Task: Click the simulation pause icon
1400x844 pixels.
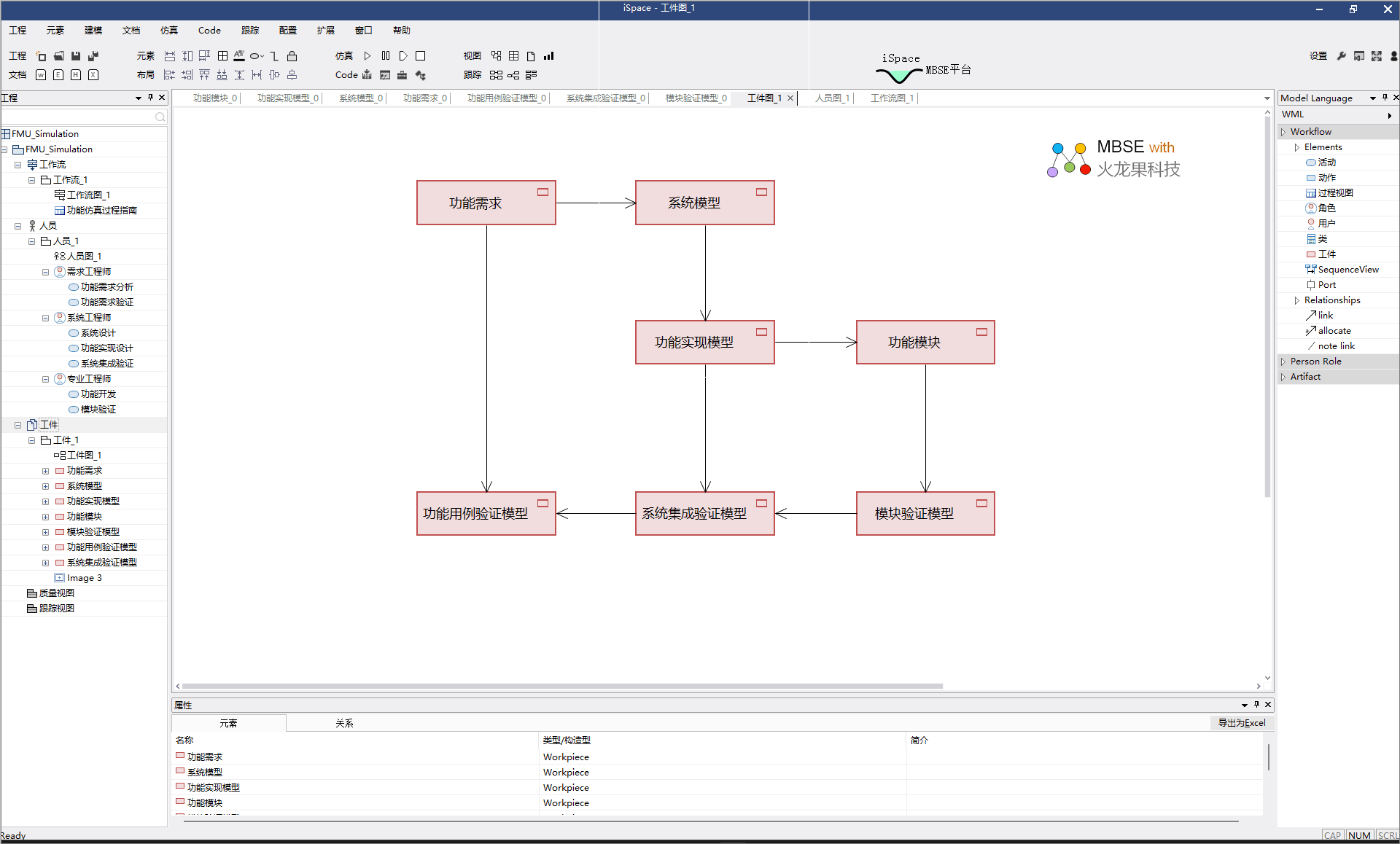Action: pos(386,56)
